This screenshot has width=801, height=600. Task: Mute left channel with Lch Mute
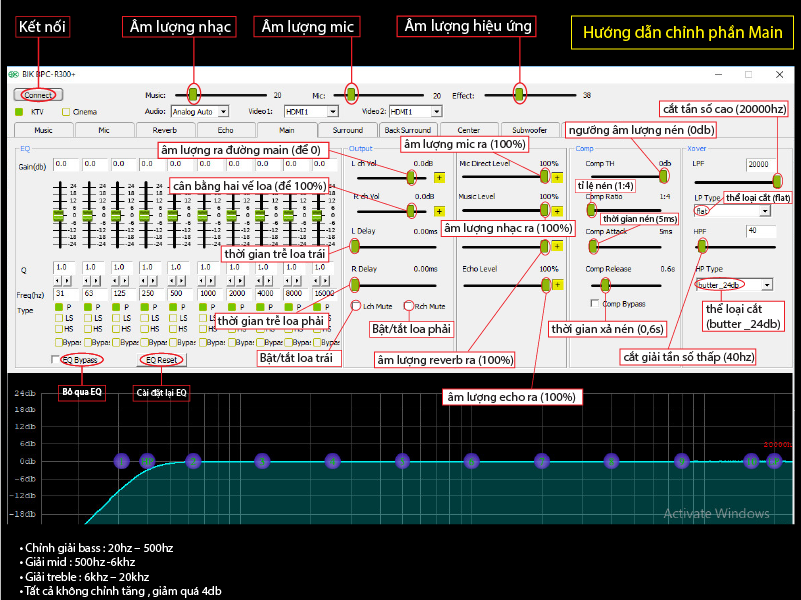pos(356,306)
